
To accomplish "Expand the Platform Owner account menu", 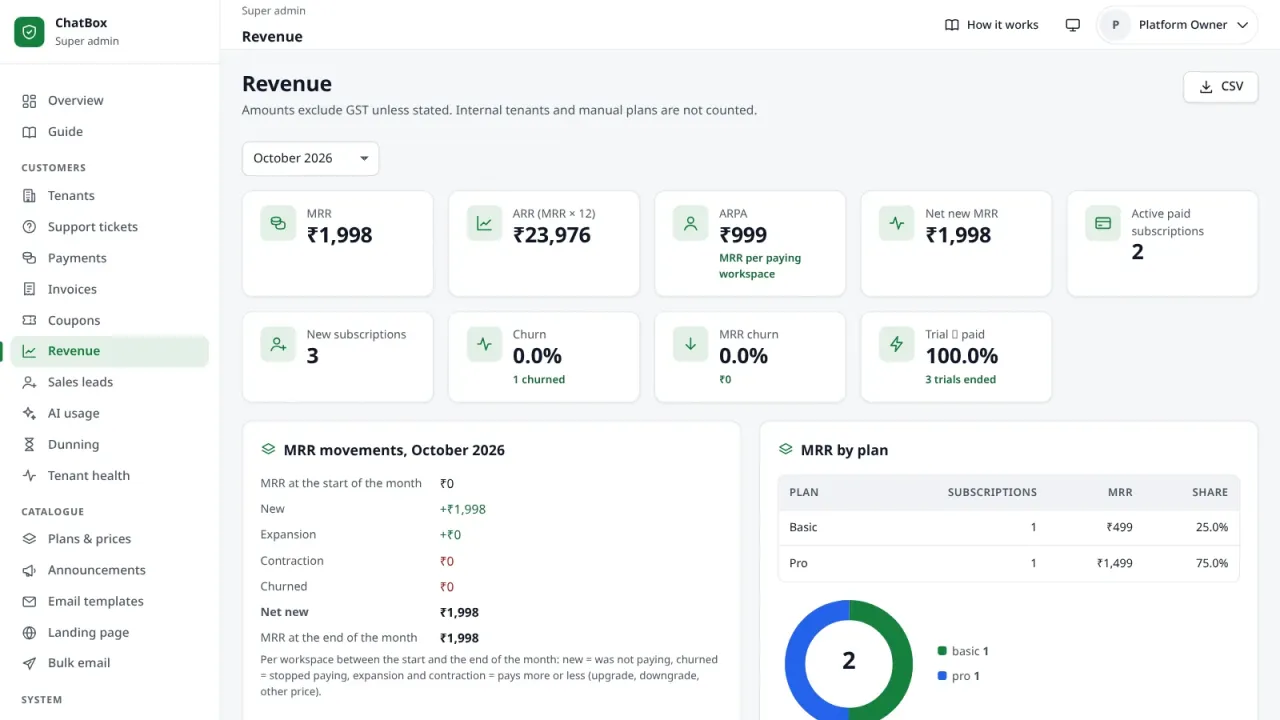I will point(1176,25).
